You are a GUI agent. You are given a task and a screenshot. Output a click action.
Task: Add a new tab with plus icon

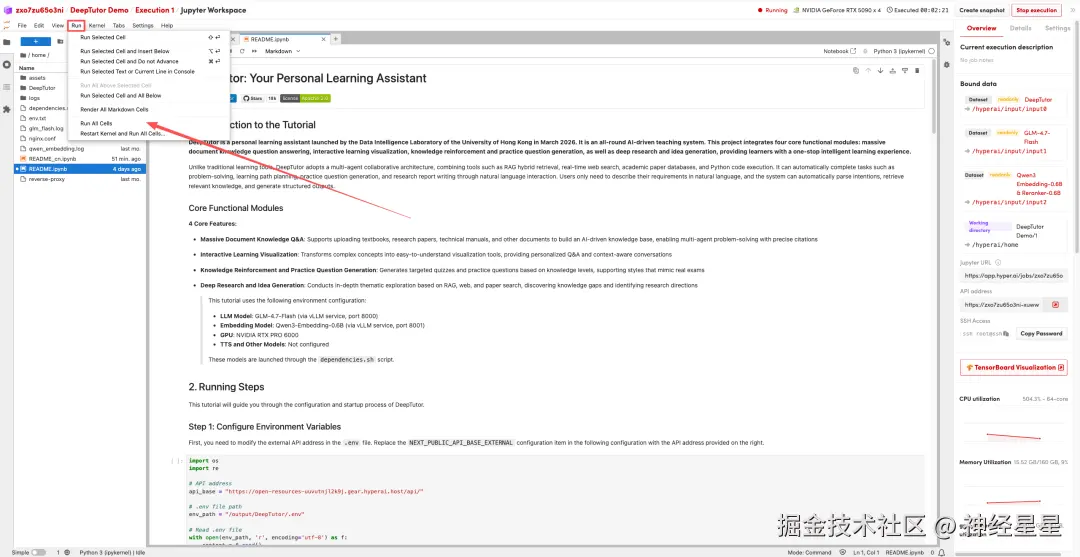(x=336, y=39)
